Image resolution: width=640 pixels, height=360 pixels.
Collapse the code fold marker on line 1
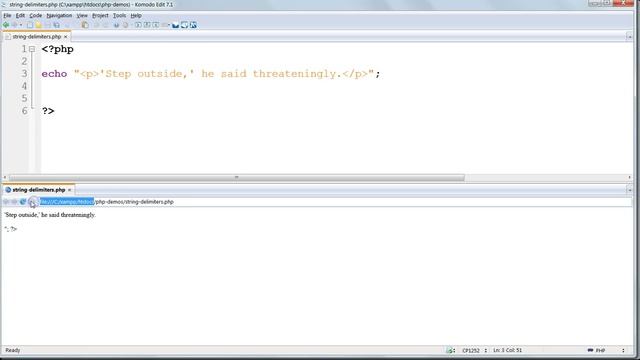click(32, 49)
